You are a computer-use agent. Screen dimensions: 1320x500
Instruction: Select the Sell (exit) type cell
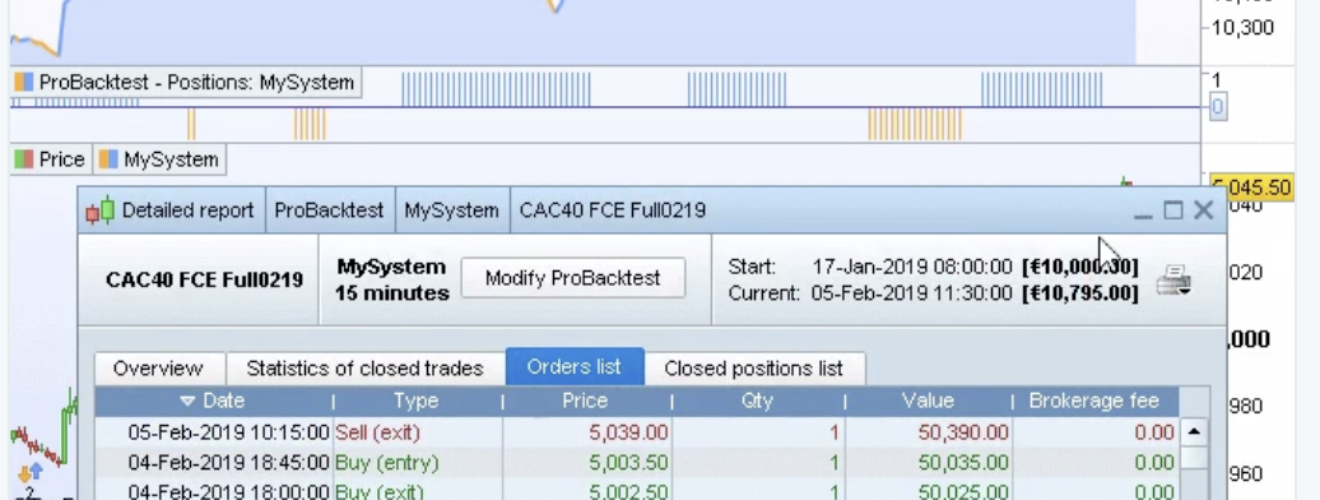click(x=377, y=433)
